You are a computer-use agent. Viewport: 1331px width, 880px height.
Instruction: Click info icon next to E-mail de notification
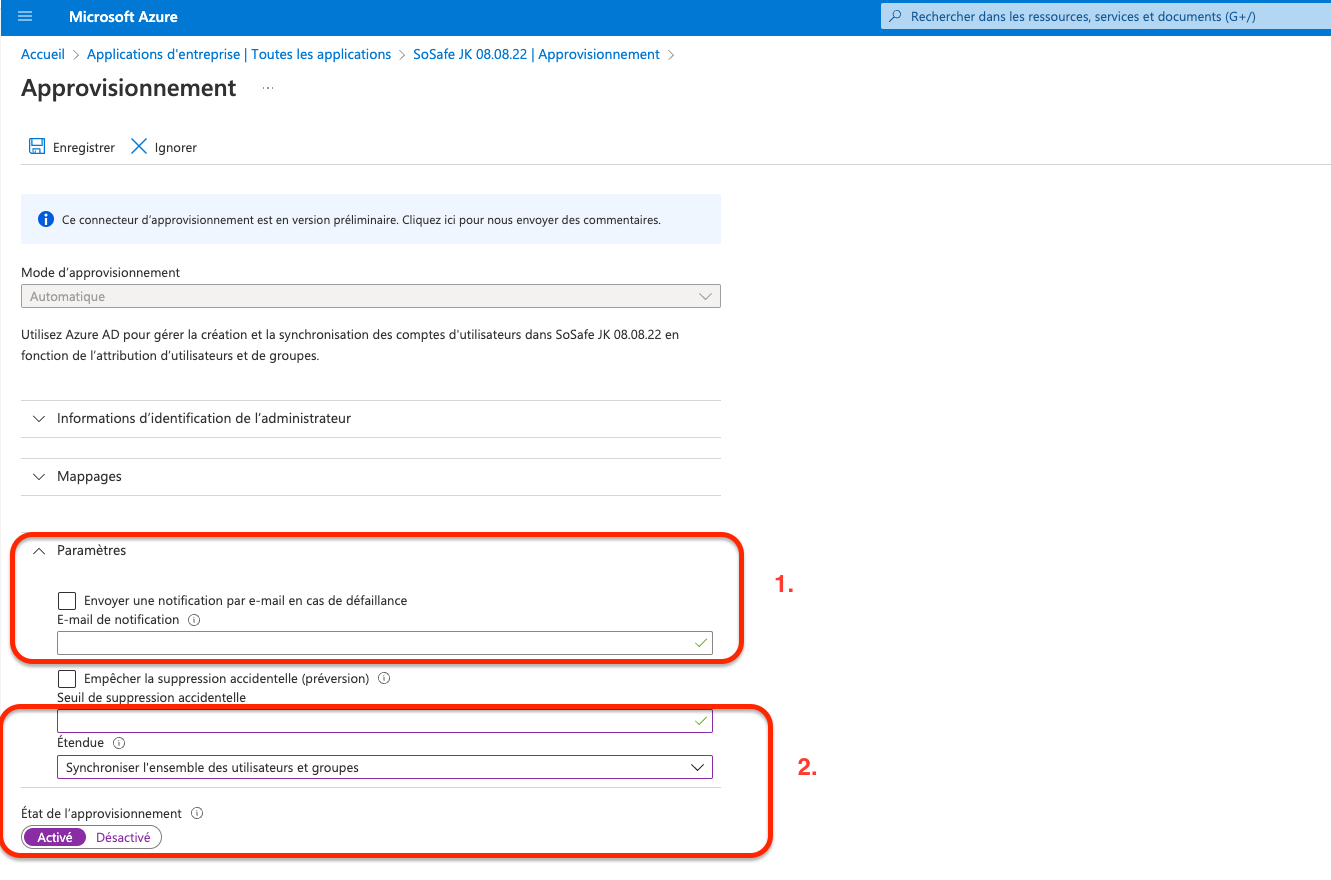(194, 620)
